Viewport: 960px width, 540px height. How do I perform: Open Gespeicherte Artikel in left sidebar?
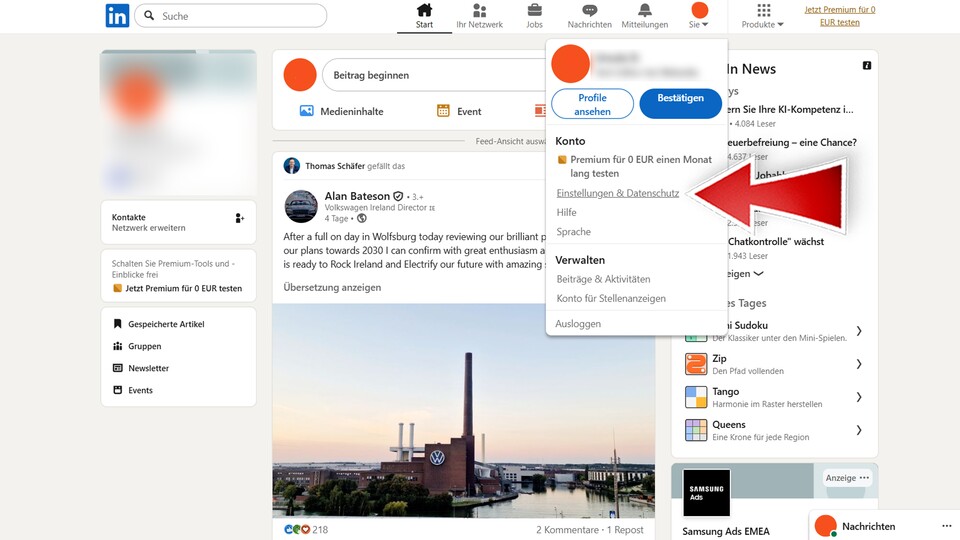tap(165, 324)
